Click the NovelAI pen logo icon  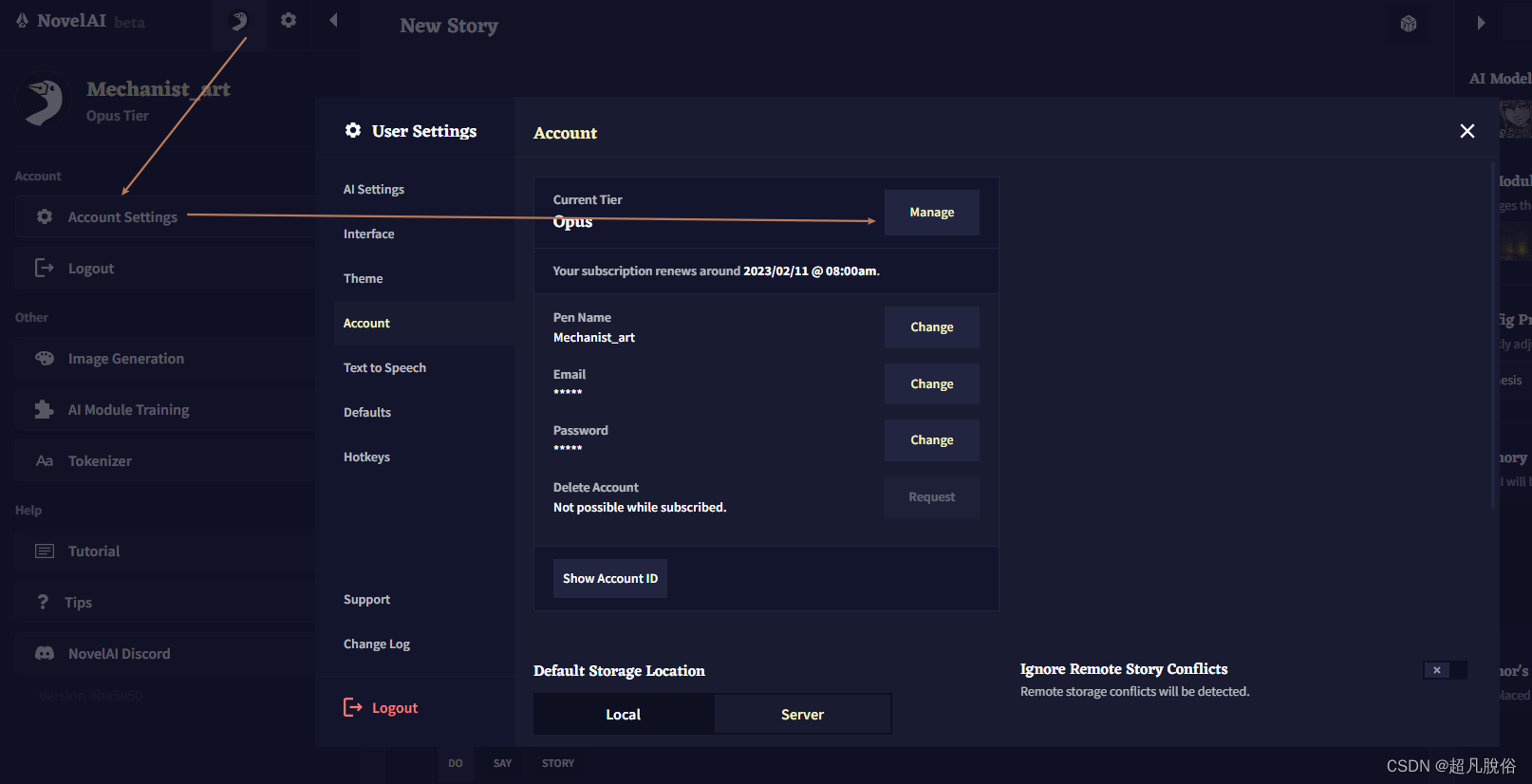pyautogui.click(x=22, y=20)
